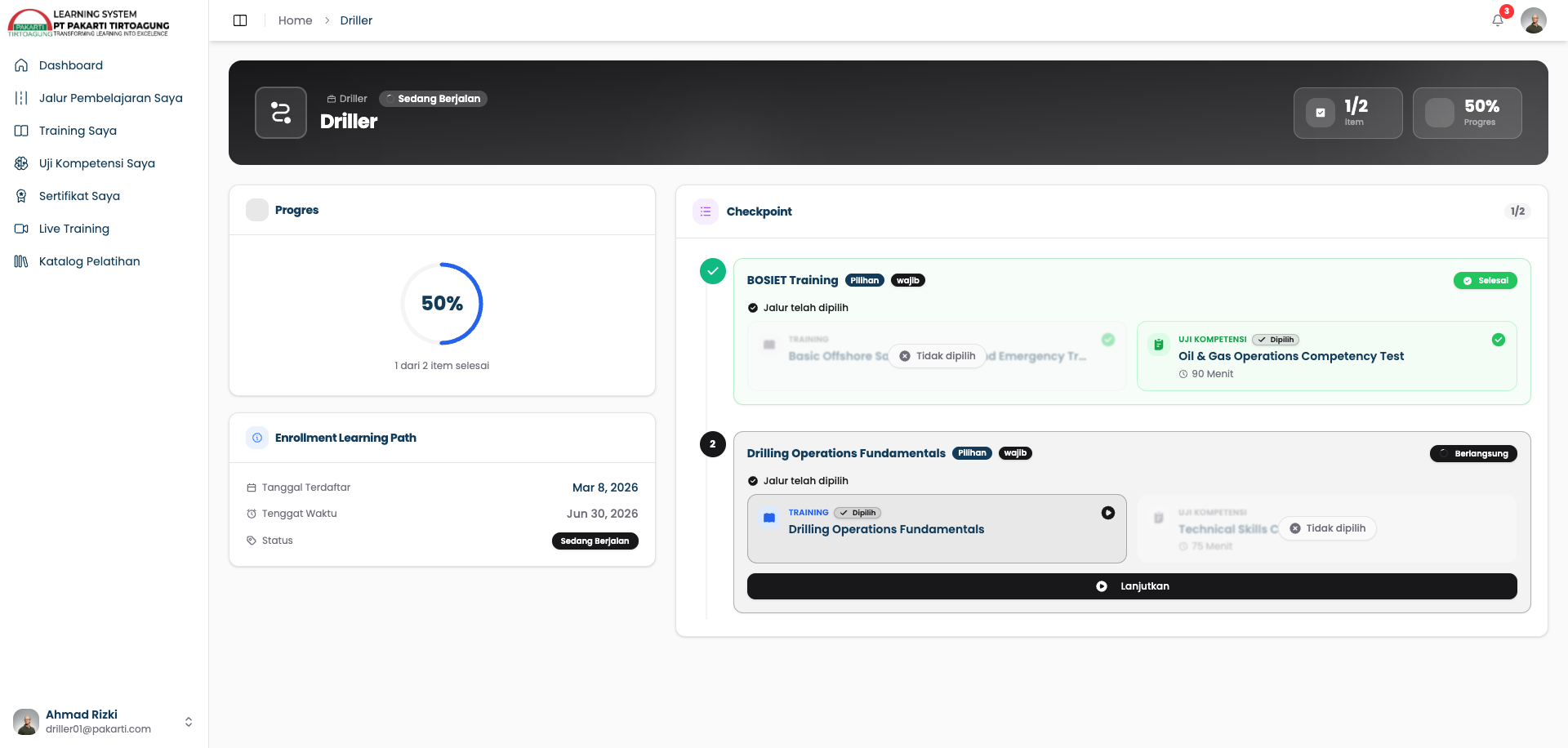The image size is (1568, 748).
Task: Click the Ahmad Rizki profile photo in sidebar
Action: click(x=26, y=722)
